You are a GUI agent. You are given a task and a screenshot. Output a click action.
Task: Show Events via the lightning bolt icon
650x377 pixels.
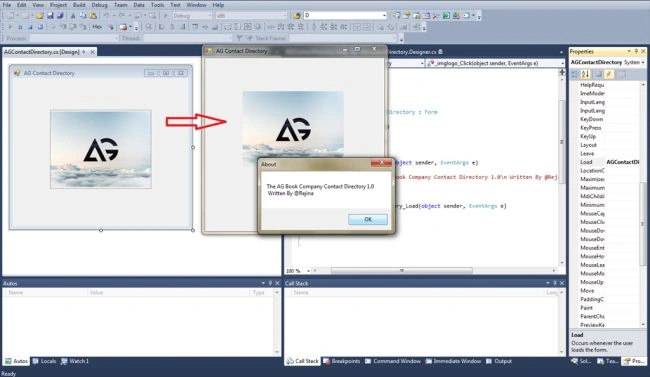tap(609, 74)
